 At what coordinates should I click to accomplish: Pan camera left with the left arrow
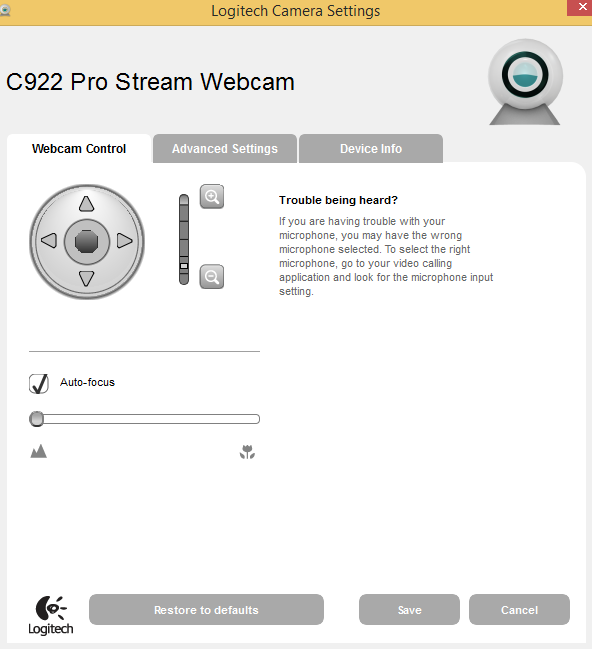[49, 240]
